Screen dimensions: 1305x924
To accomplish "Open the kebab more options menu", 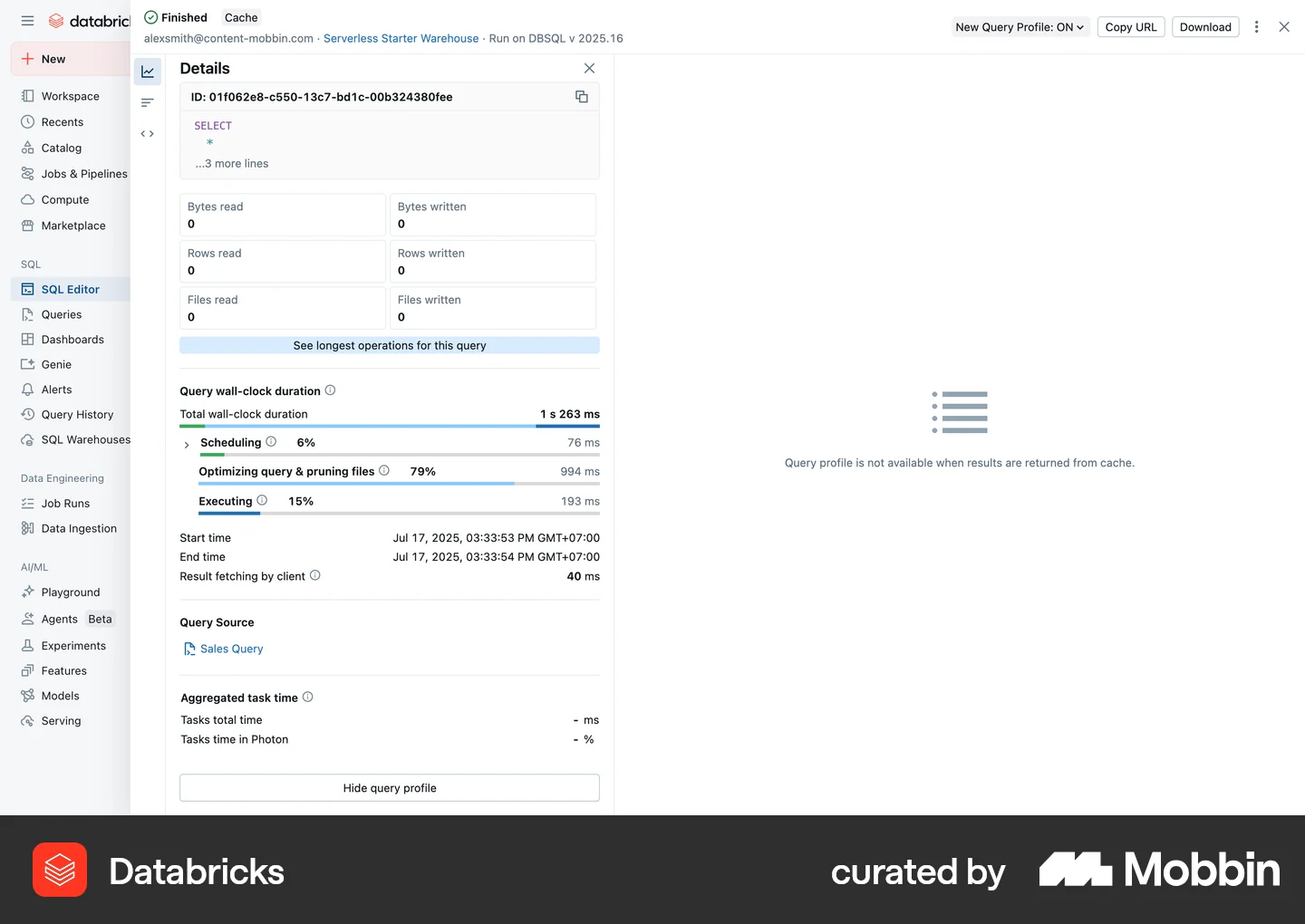I will click(x=1256, y=27).
